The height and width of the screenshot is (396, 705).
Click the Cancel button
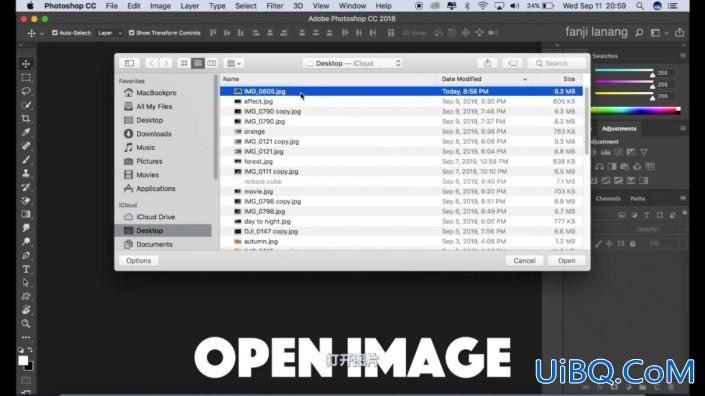click(x=524, y=261)
